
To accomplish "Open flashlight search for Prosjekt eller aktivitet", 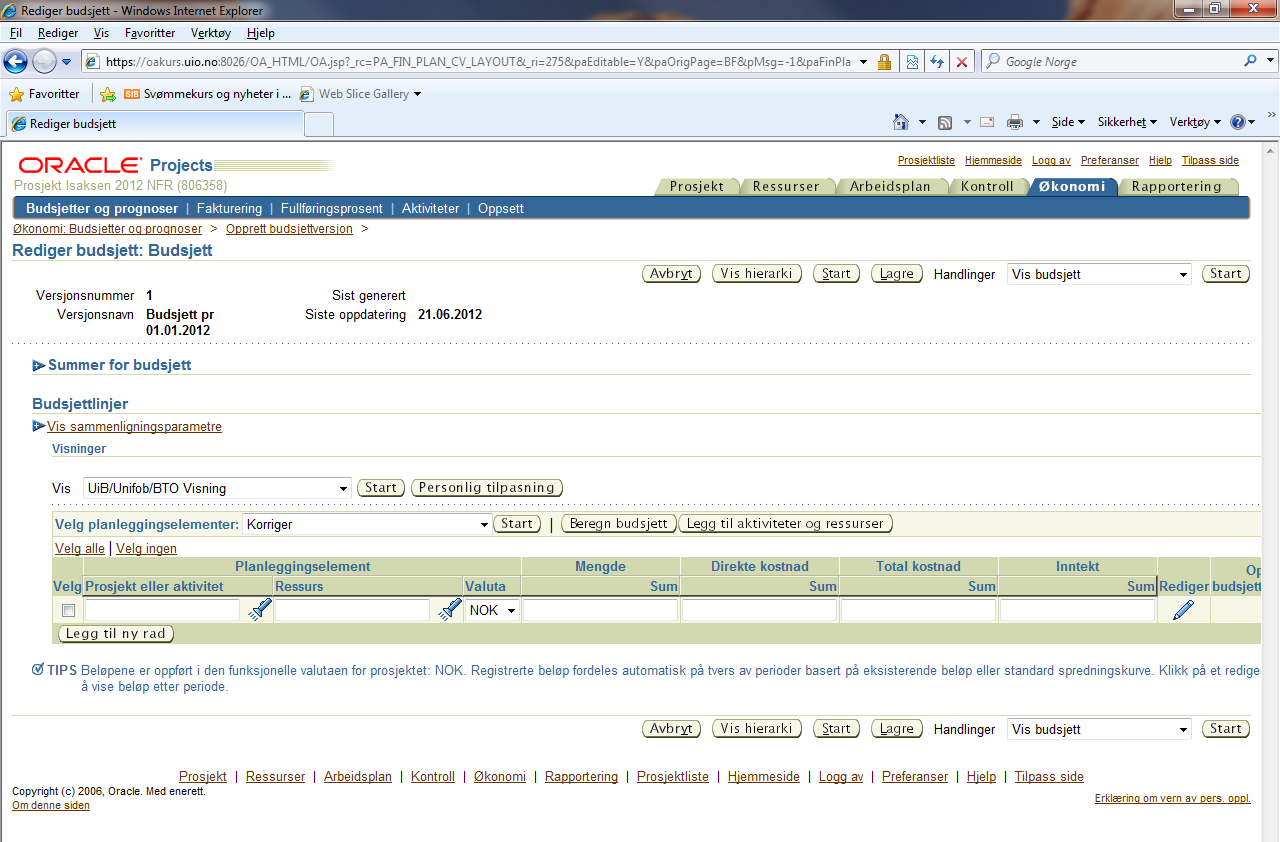I will tap(259, 609).
